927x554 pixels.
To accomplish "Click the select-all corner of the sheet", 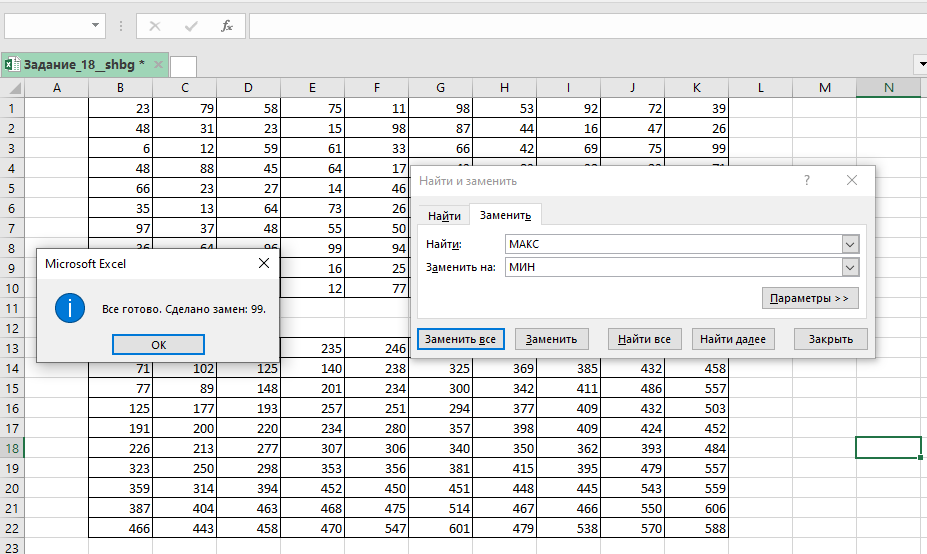I will click(12, 88).
